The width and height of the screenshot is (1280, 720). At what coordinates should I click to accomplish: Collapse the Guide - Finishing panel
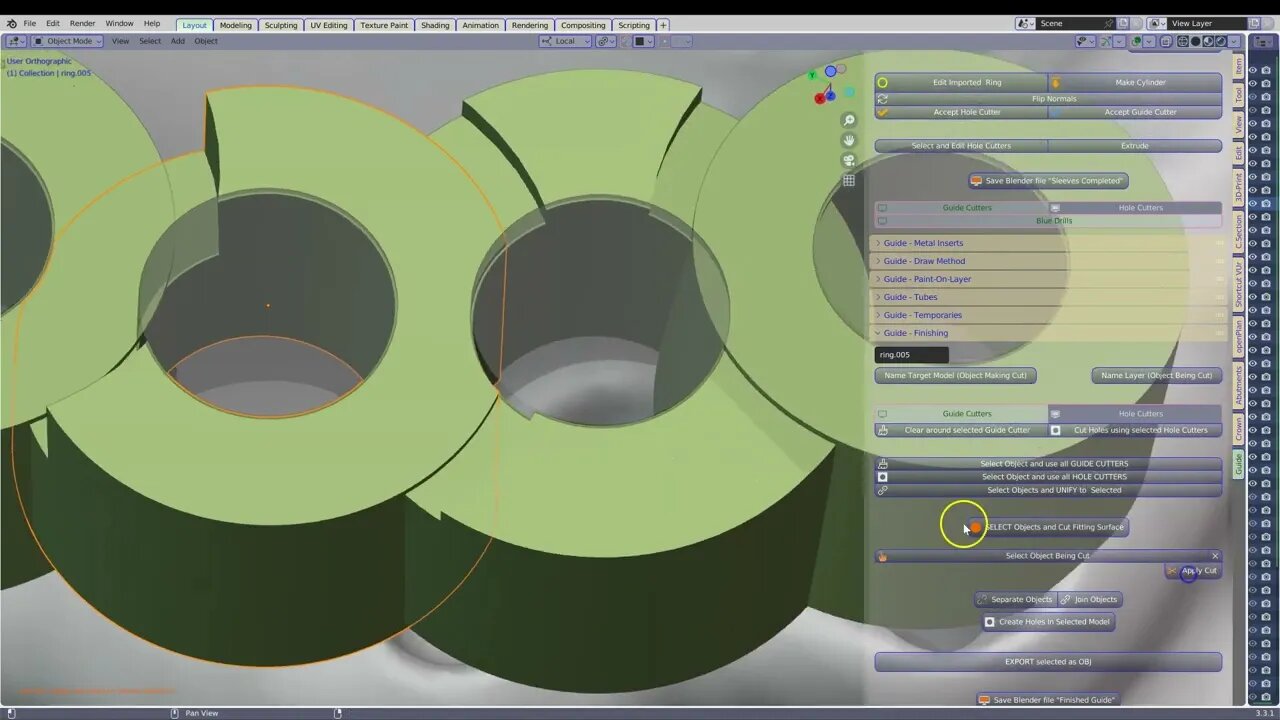1048,333
